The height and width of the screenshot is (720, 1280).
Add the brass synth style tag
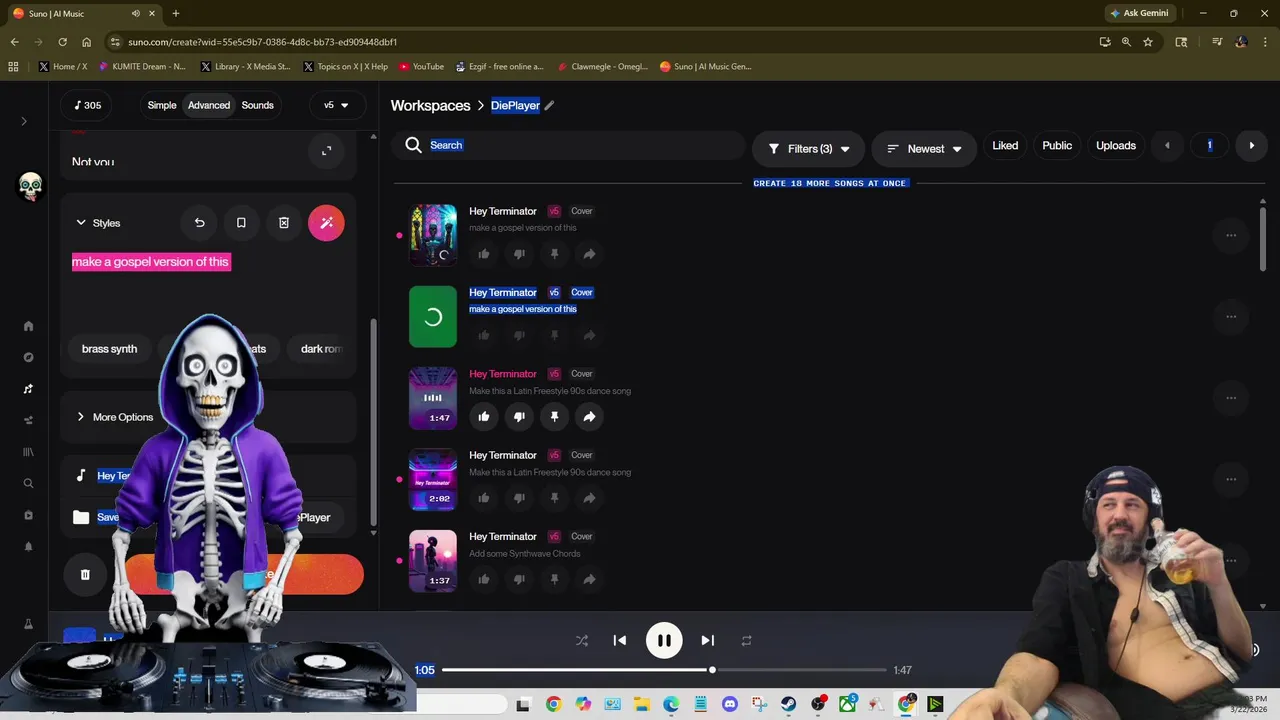[x=110, y=349]
